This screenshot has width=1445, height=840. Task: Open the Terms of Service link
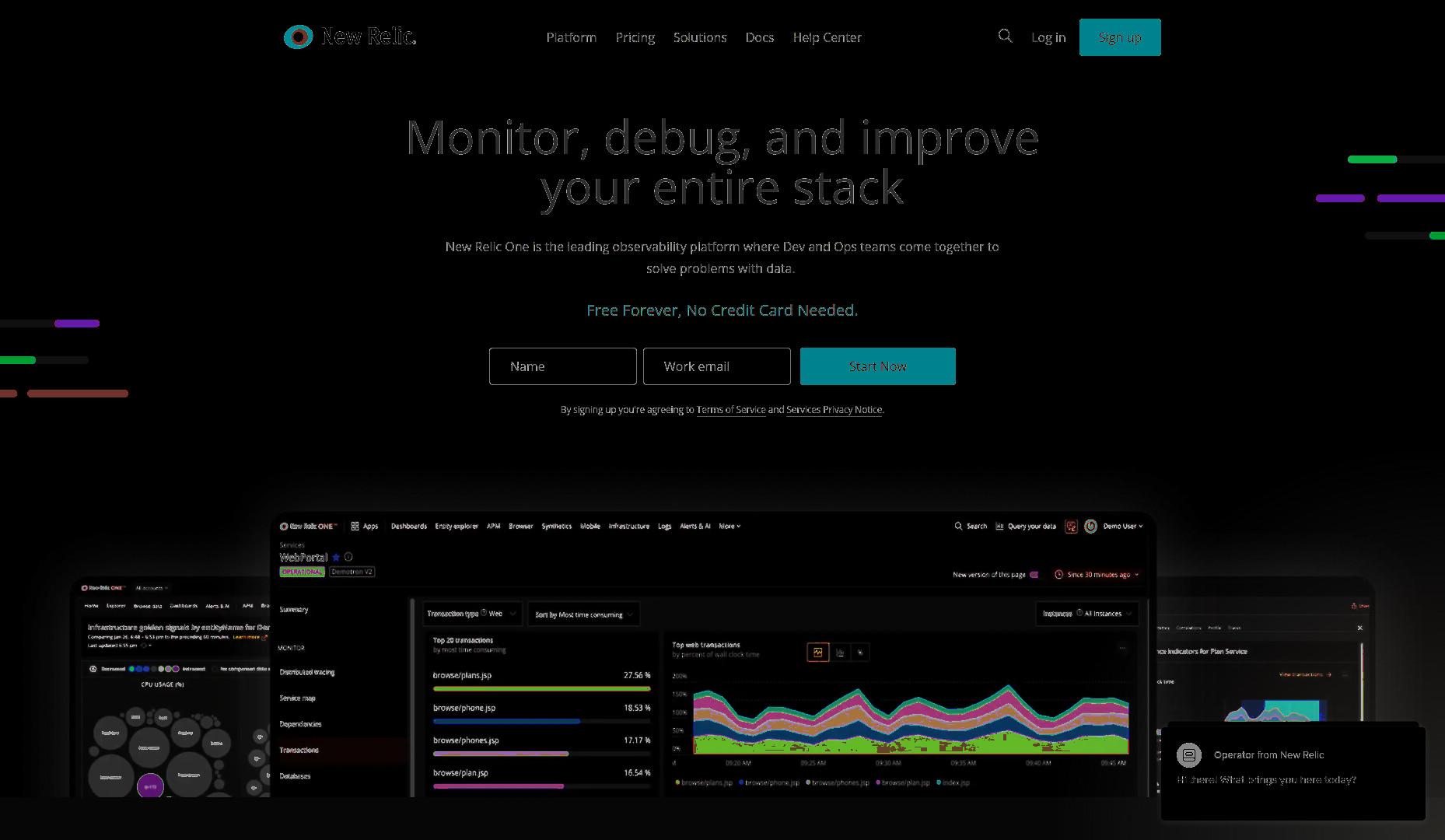[x=730, y=410]
